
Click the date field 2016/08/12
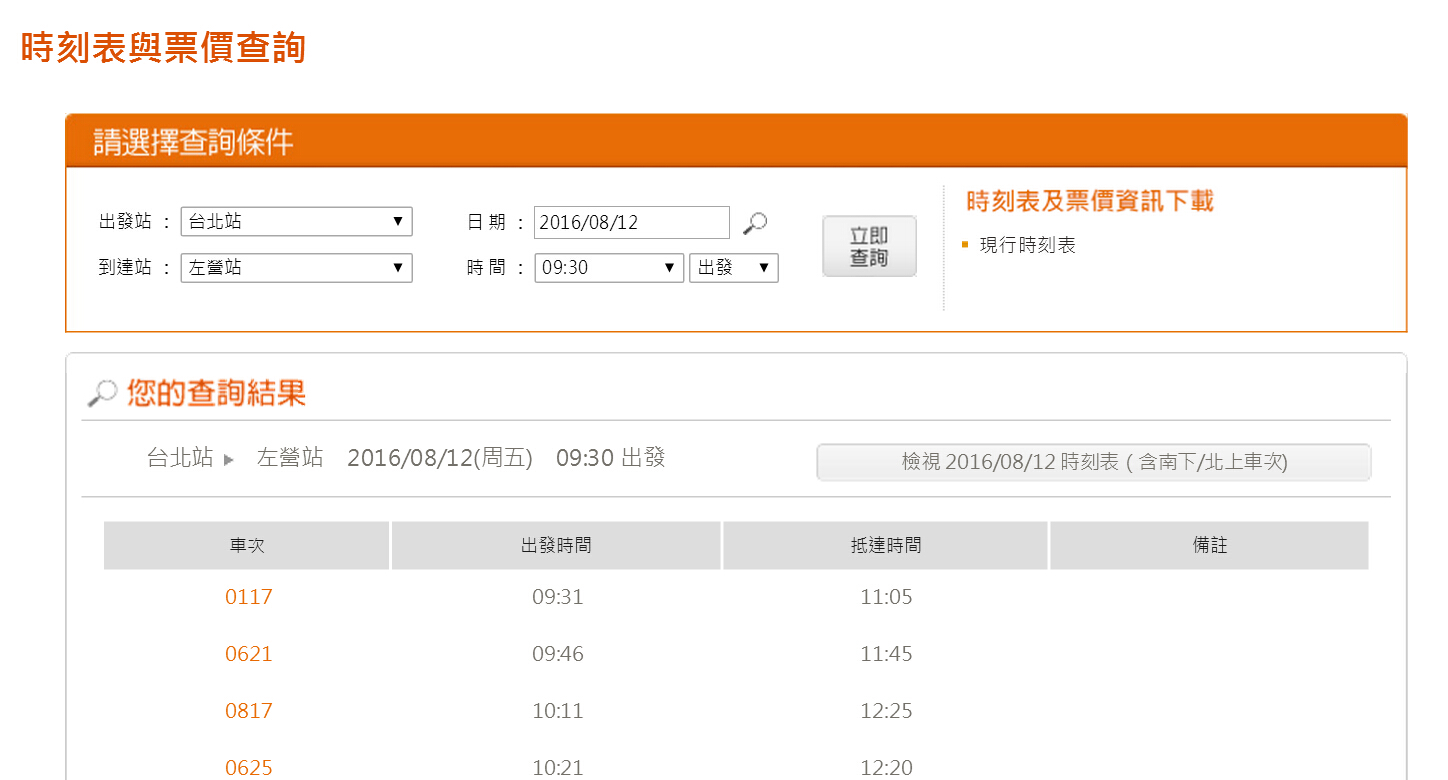pyautogui.click(x=632, y=222)
